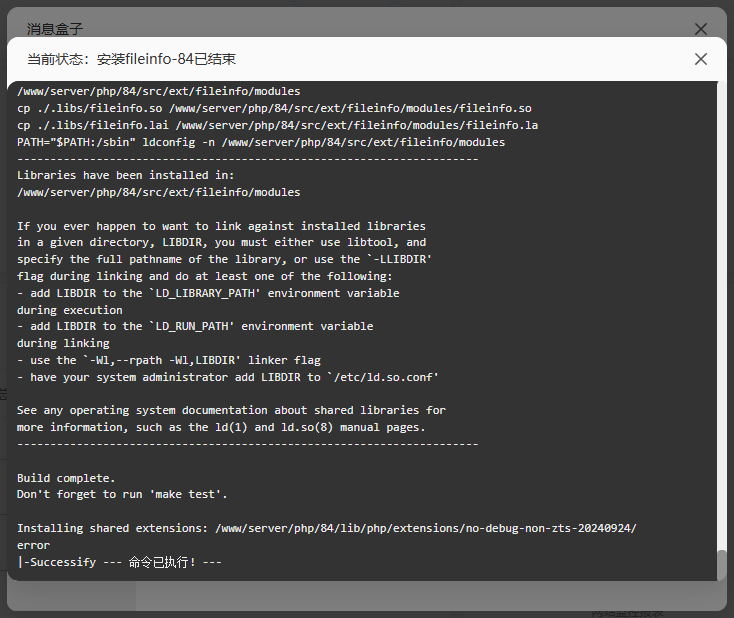734x618 pixels.
Task: Click the 'error' line in the log
Action: click(x=33, y=545)
